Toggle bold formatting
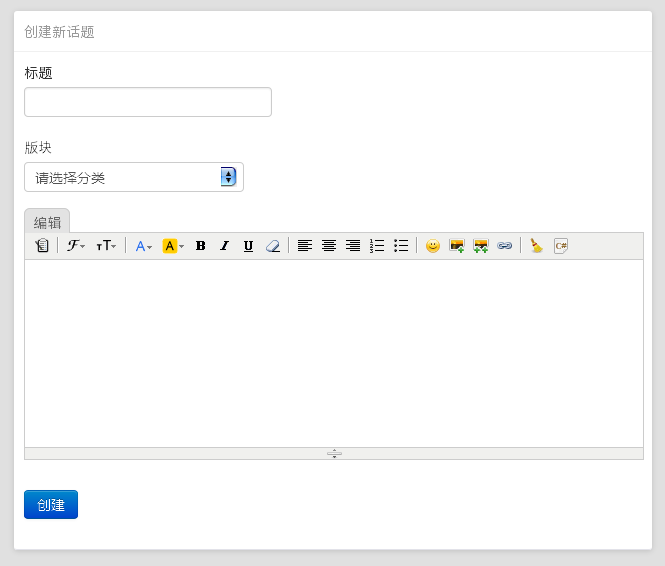Screen dimensions: 665x566 200,246
